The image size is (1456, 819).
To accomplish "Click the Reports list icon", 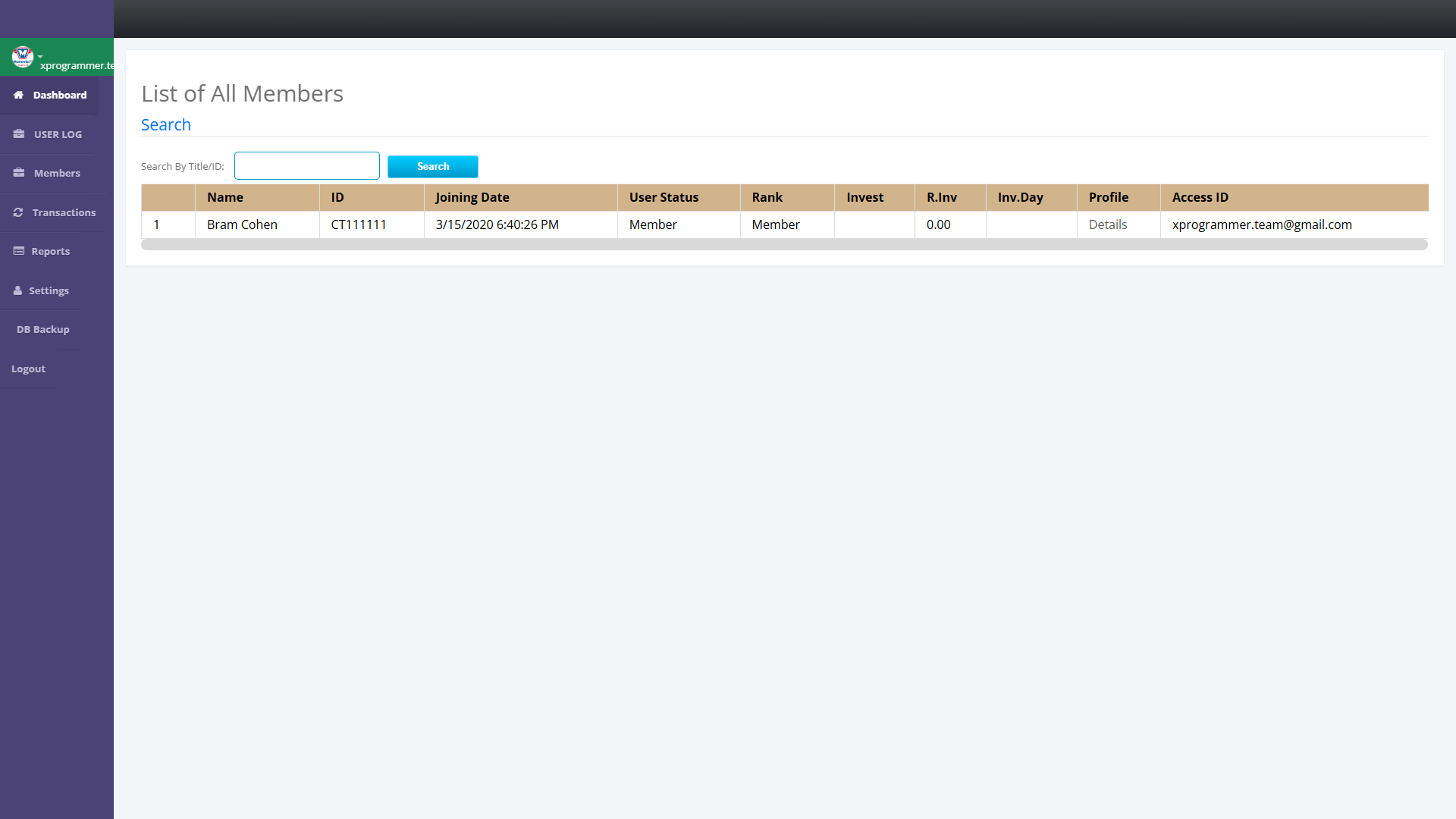I will click(19, 251).
